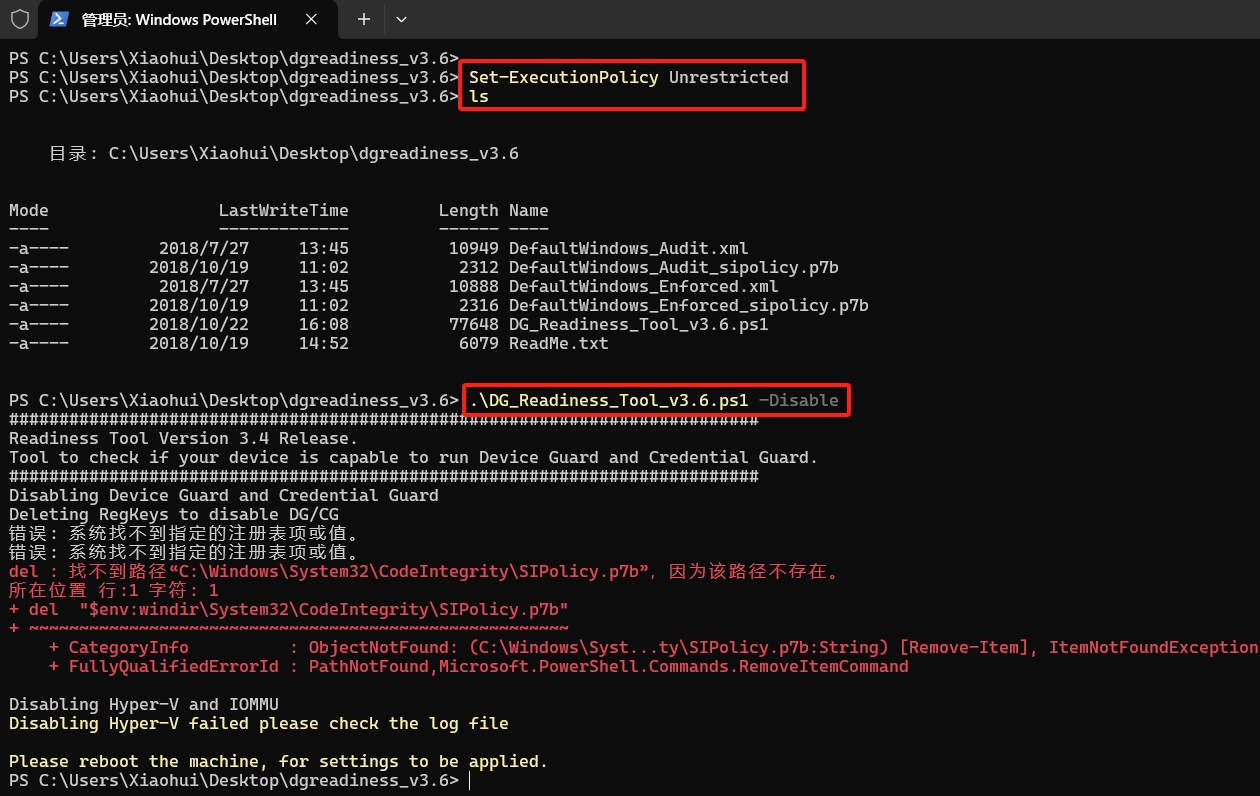Close the Windows PowerShell tab

tap(310, 19)
